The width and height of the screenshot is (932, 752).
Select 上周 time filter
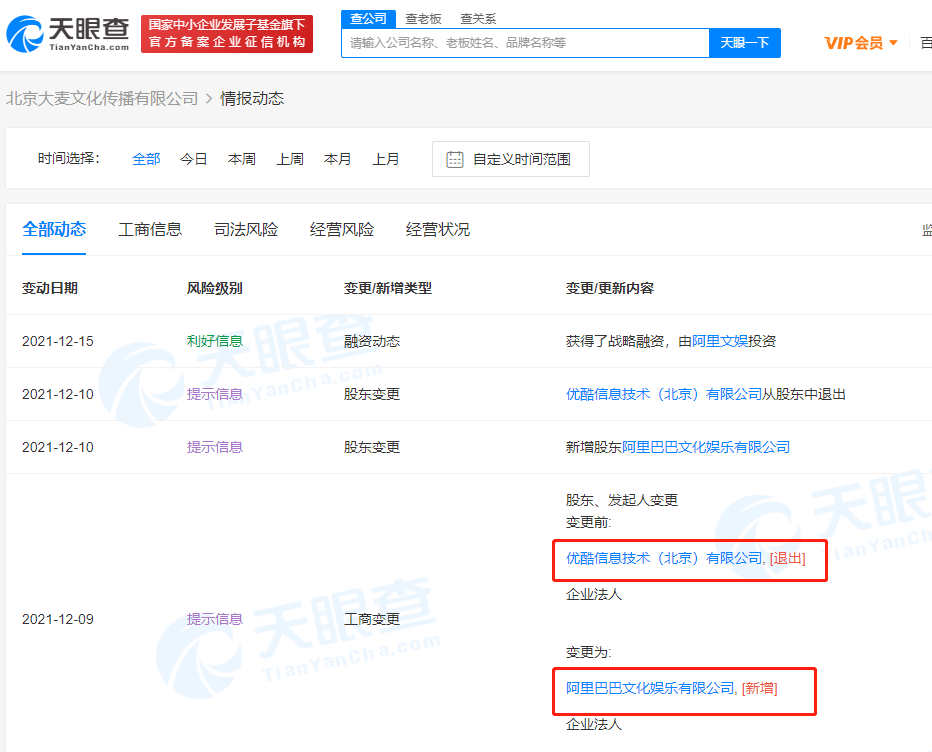click(290, 159)
